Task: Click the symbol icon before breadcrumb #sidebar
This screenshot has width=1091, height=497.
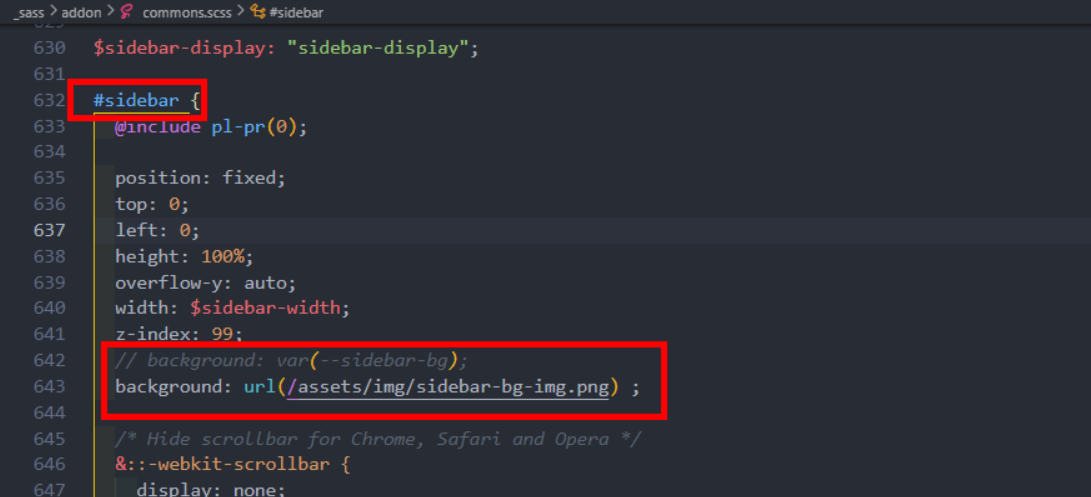Action: pyautogui.click(x=257, y=12)
